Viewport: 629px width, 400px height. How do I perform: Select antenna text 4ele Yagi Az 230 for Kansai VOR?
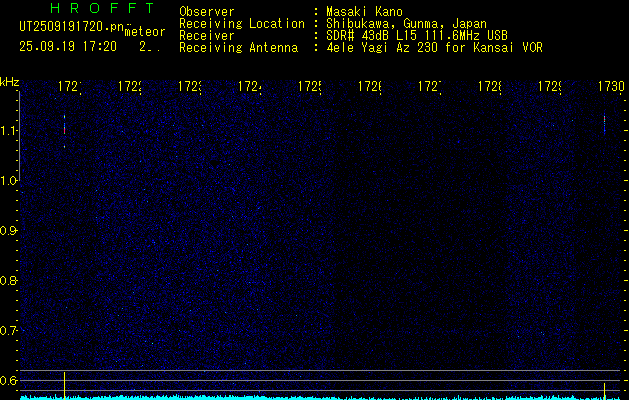coord(434,48)
